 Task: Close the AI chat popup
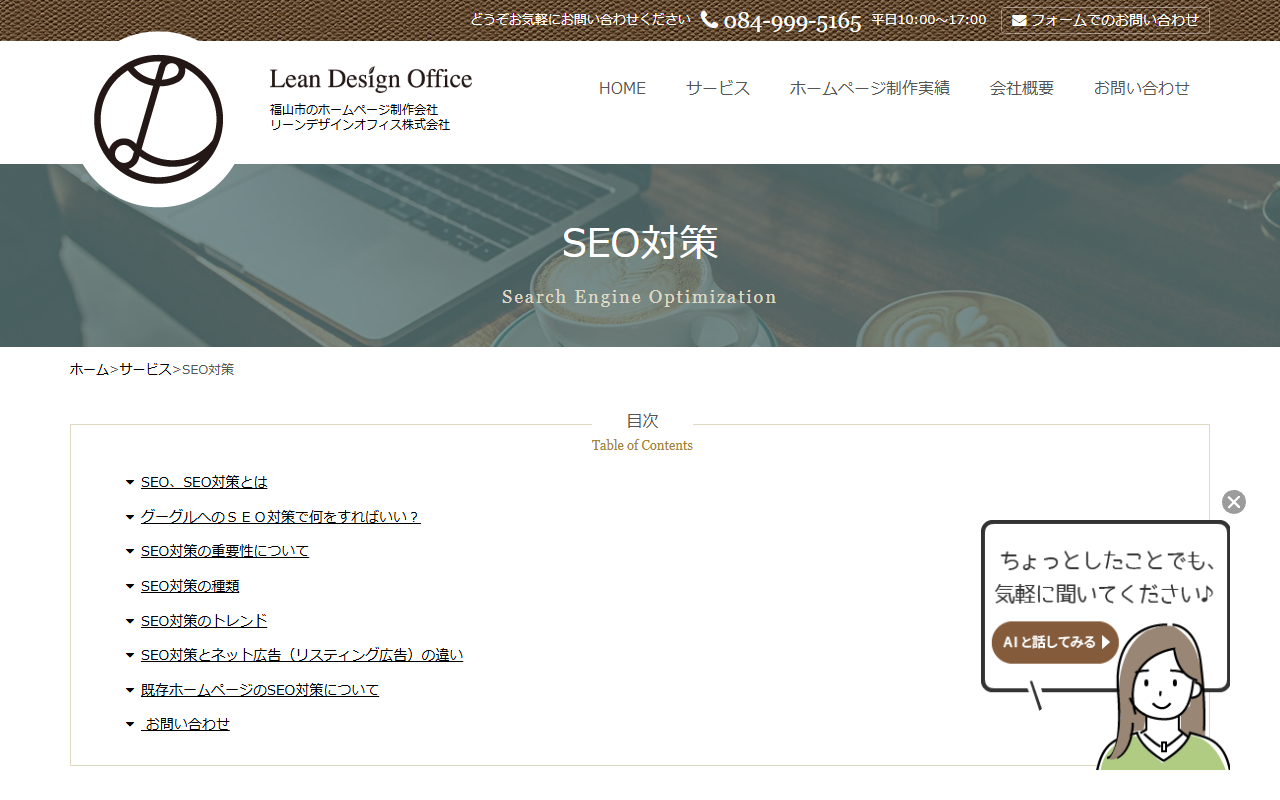point(1233,502)
